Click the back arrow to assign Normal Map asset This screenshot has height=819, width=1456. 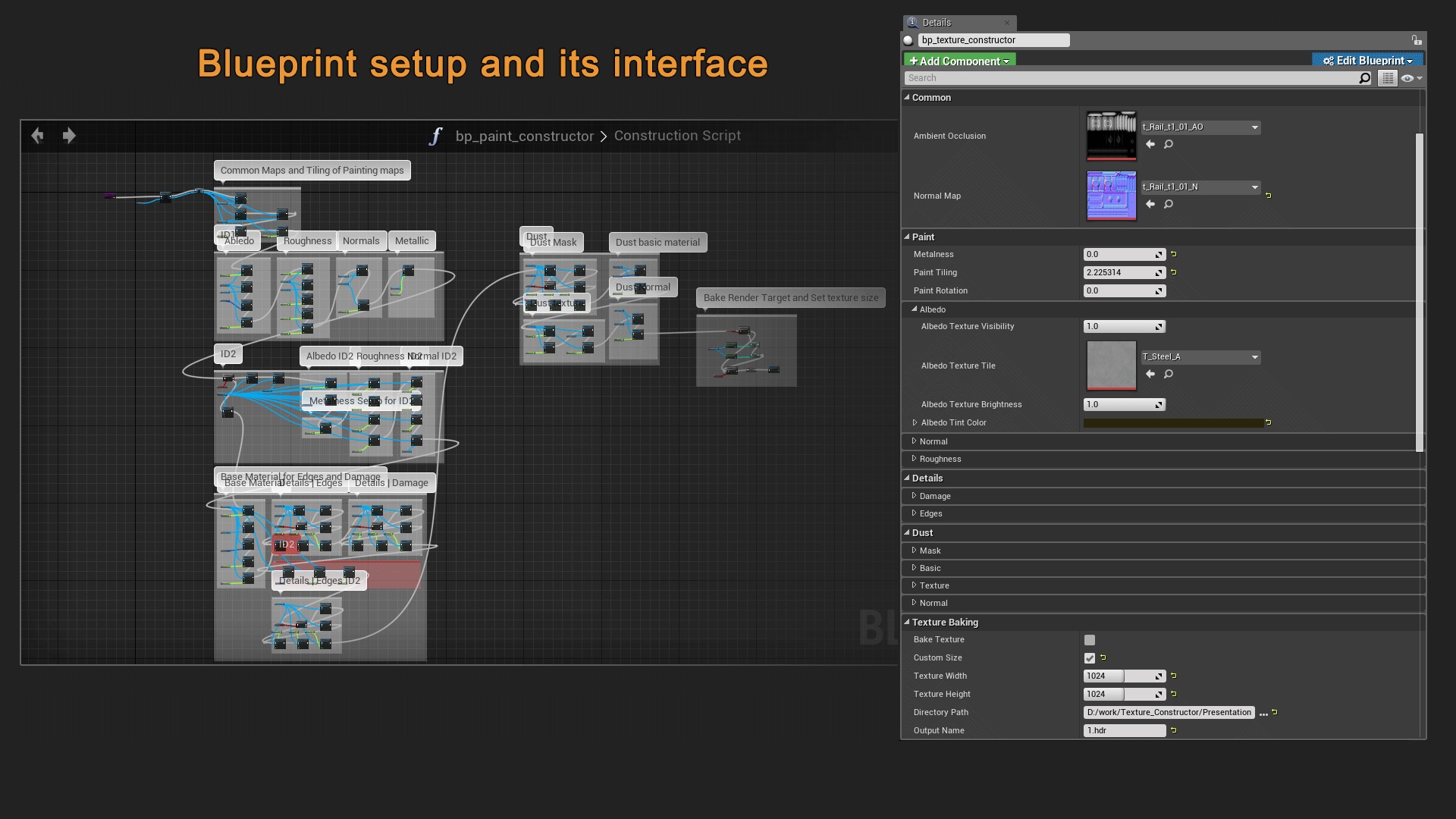1150,204
